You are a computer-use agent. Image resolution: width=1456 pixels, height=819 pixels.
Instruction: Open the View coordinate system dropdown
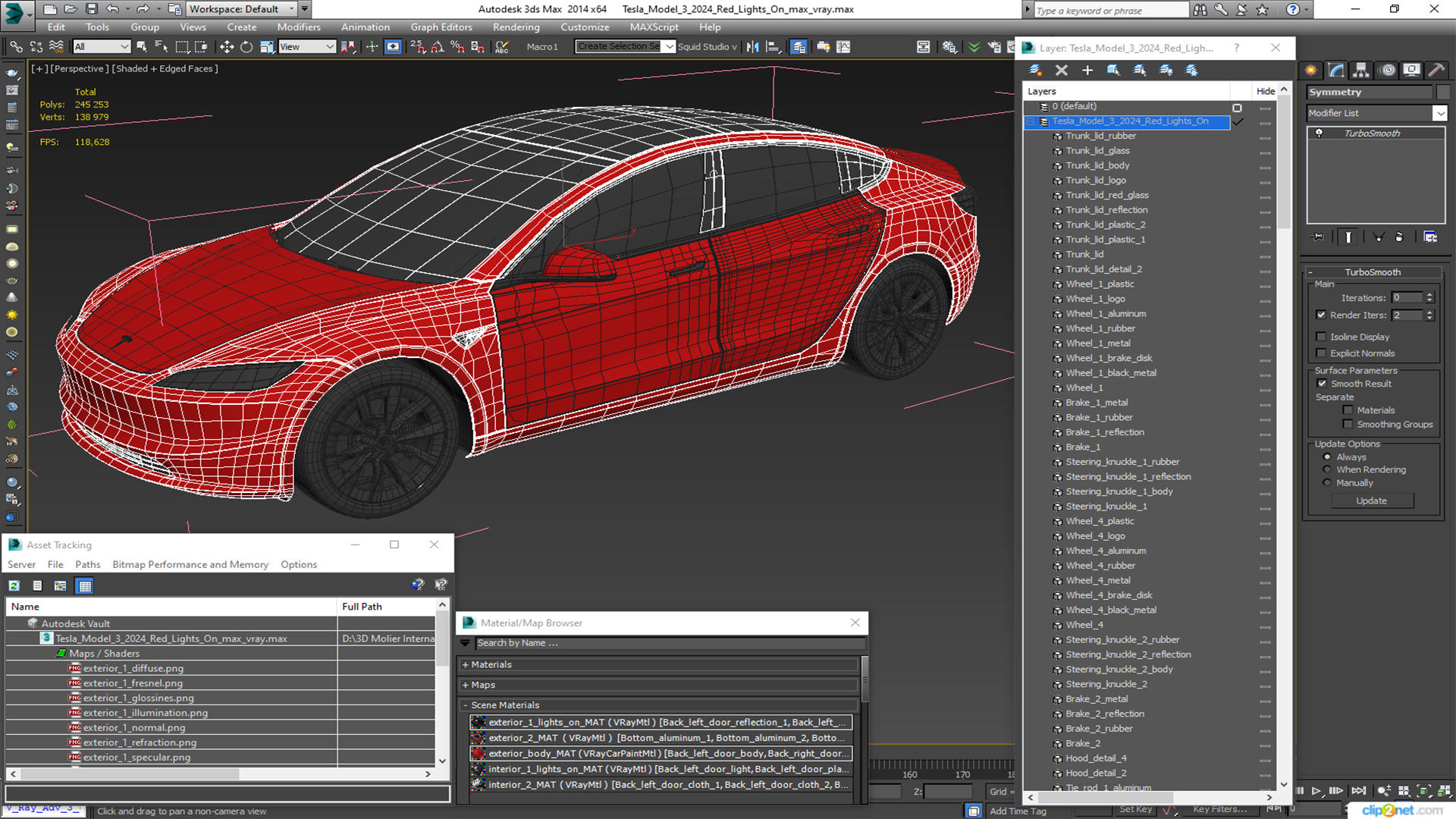point(307,47)
